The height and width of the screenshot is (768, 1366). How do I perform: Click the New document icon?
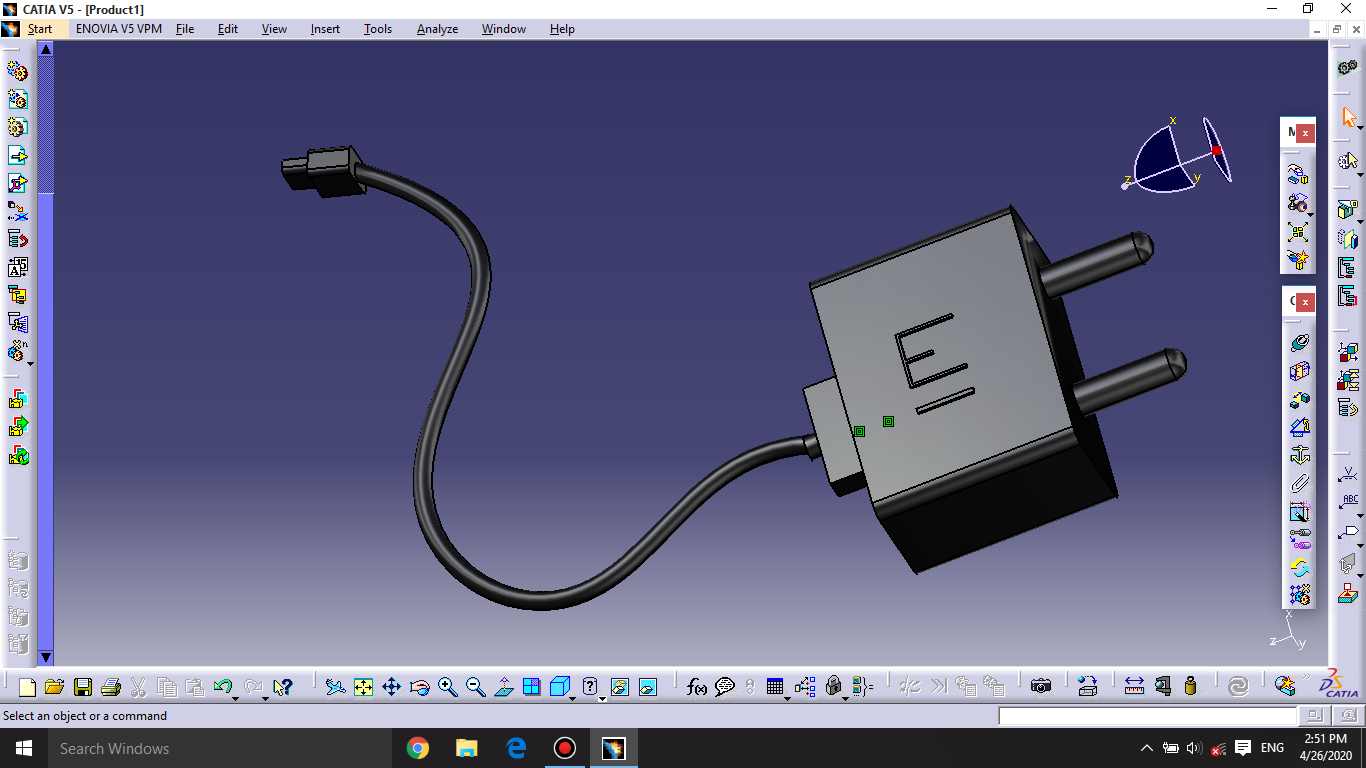click(27, 687)
